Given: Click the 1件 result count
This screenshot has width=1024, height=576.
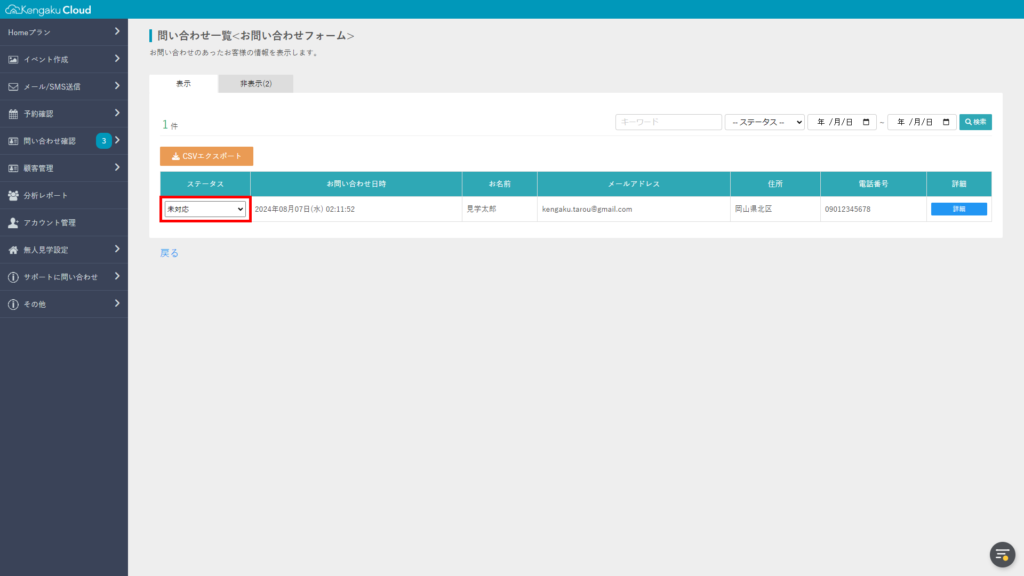Looking at the screenshot, I should coord(170,125).
